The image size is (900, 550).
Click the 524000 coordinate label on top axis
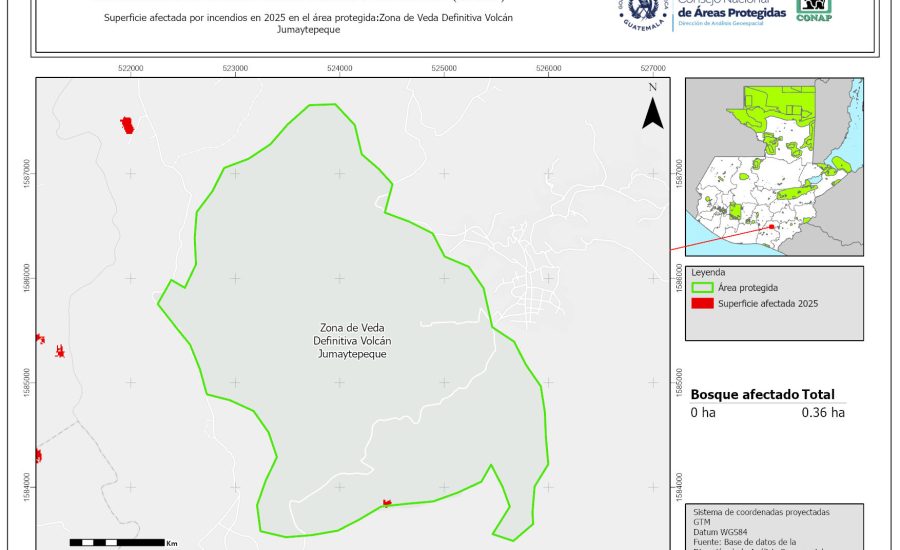coord(339,68)
